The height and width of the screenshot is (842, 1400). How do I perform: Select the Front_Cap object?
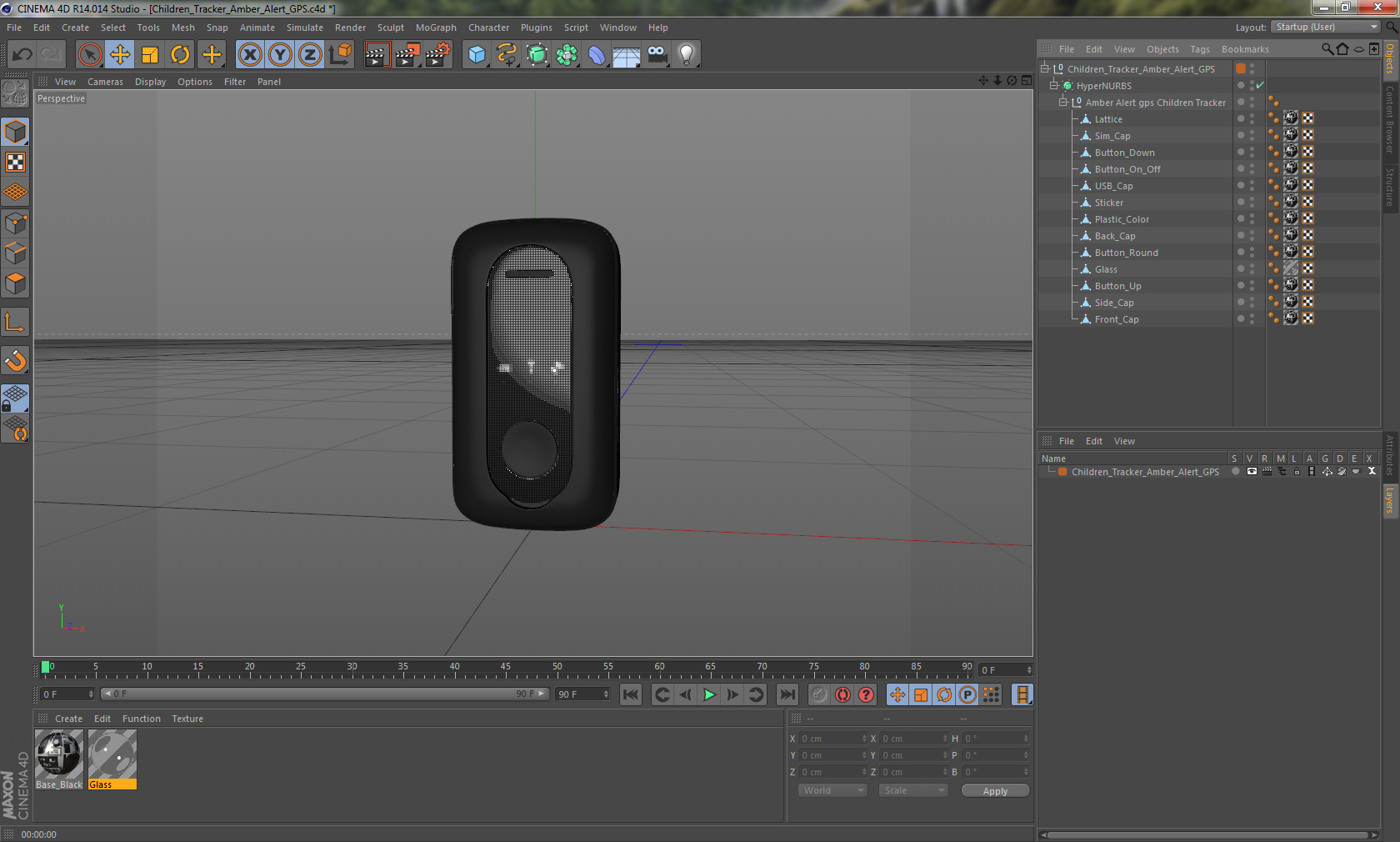click(x=1117, y=319)
